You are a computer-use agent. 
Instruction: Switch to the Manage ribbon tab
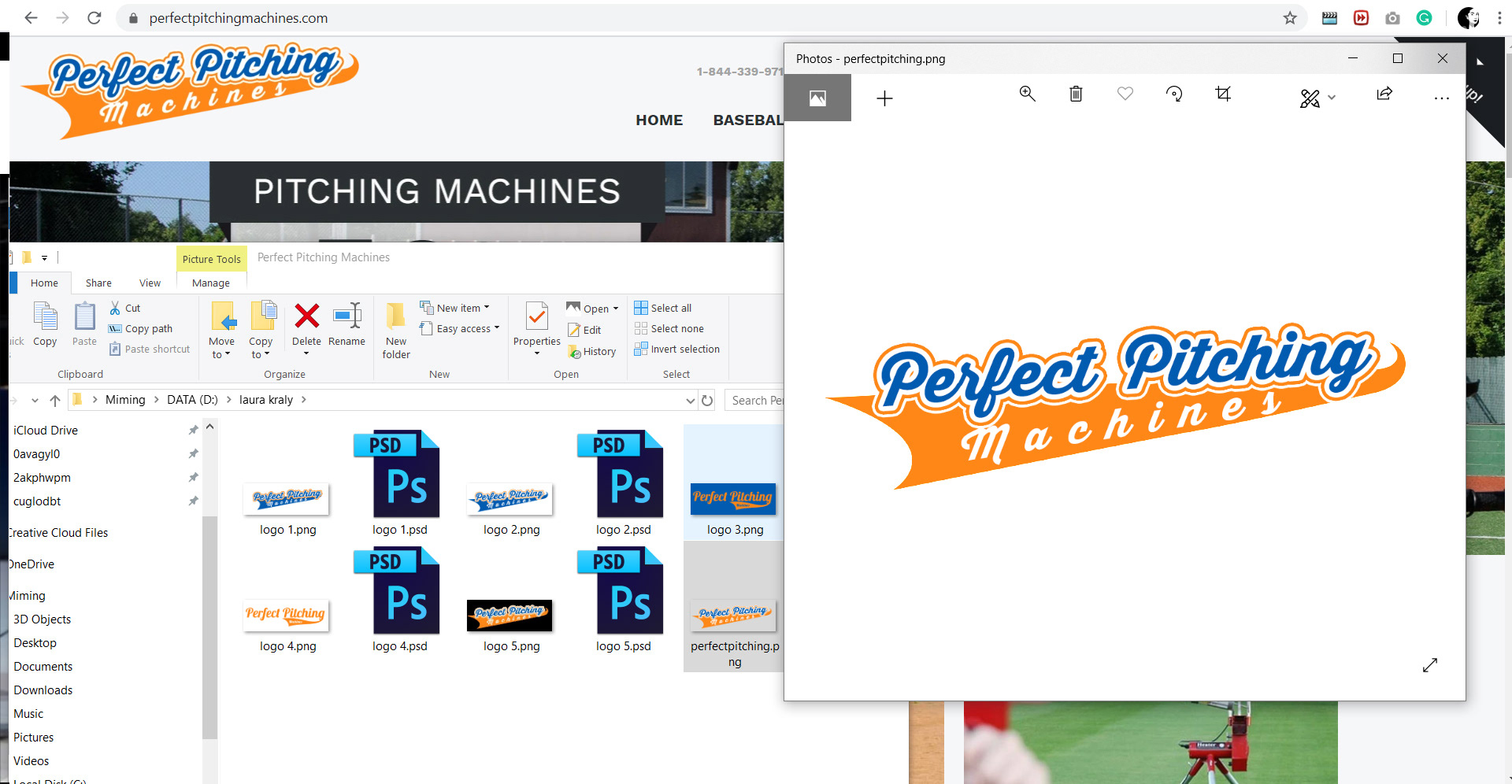(x=211, y=283)
